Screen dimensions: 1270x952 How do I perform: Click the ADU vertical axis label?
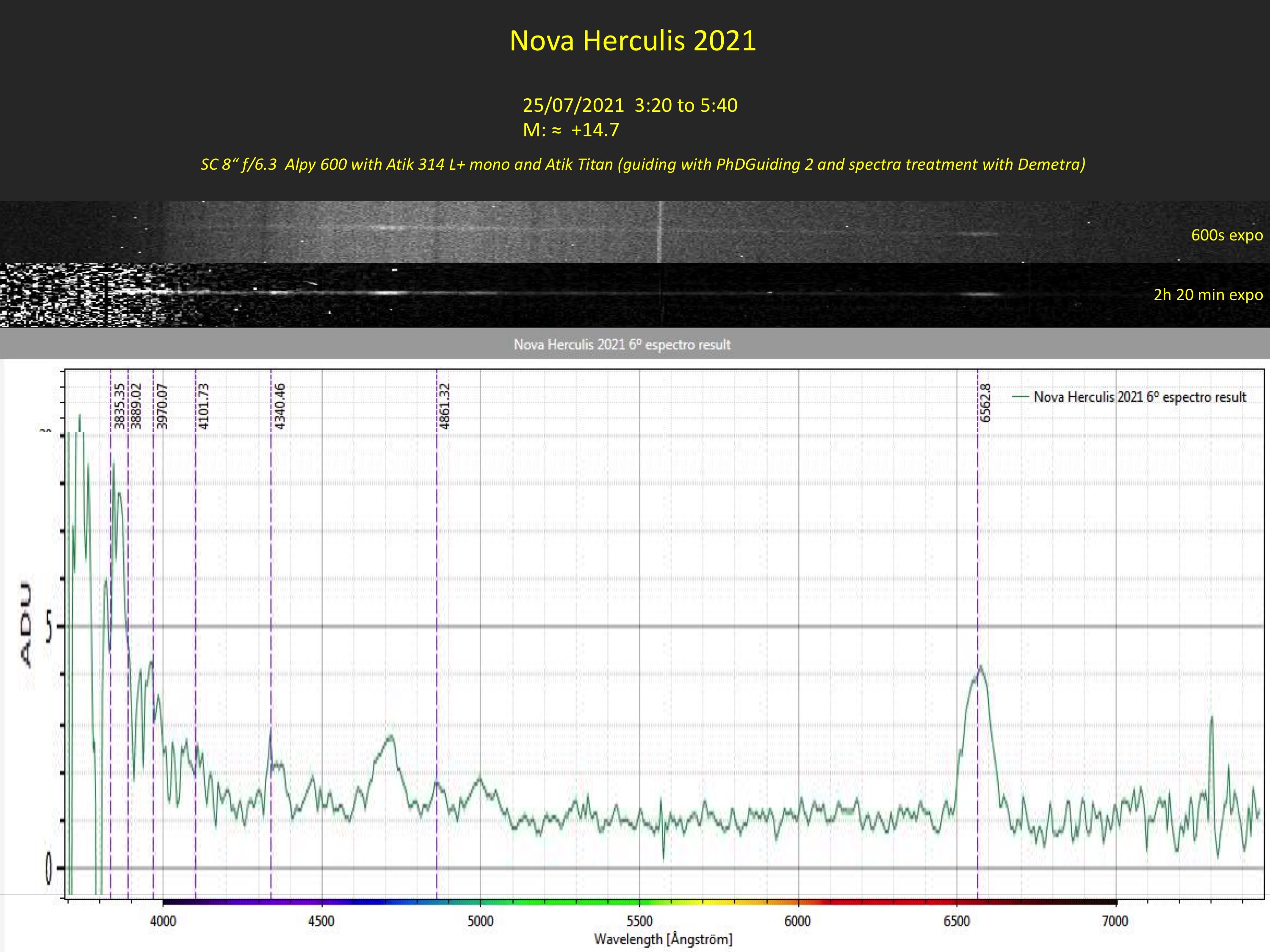[26, 624]
